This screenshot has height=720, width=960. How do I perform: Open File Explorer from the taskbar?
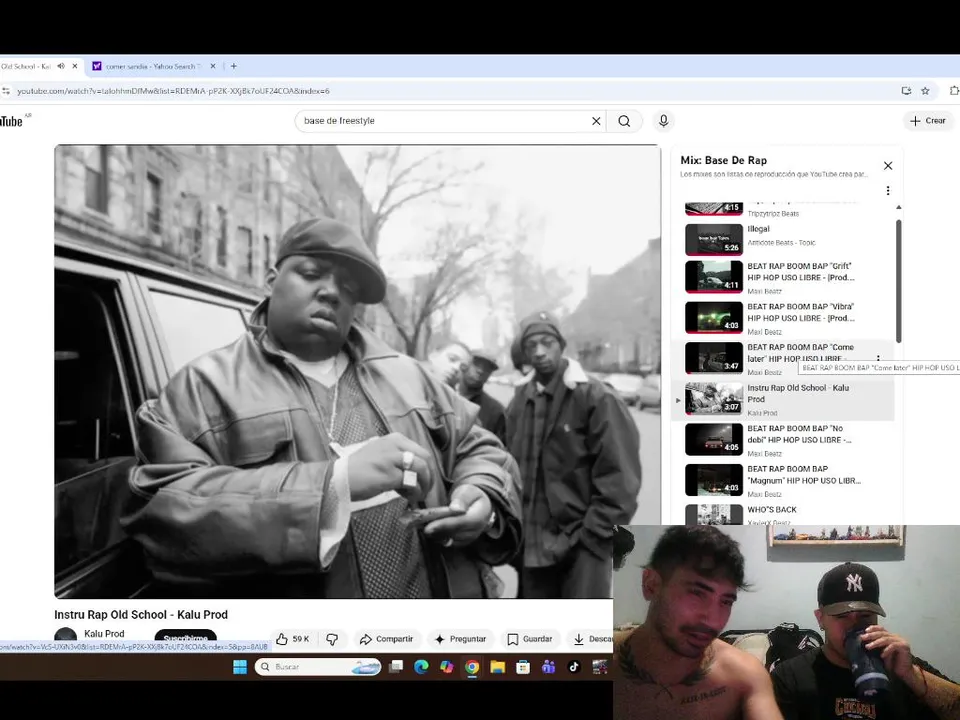[497, 667]
